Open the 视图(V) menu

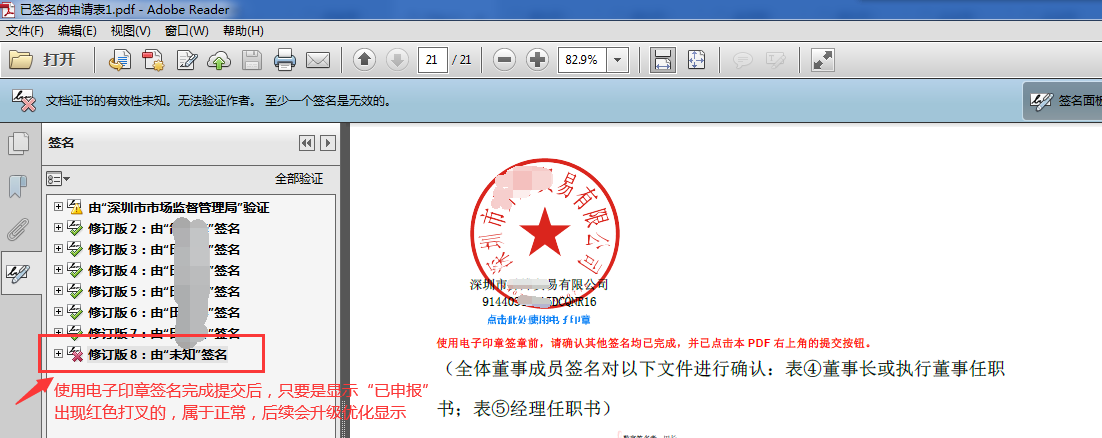pos(131,31)
